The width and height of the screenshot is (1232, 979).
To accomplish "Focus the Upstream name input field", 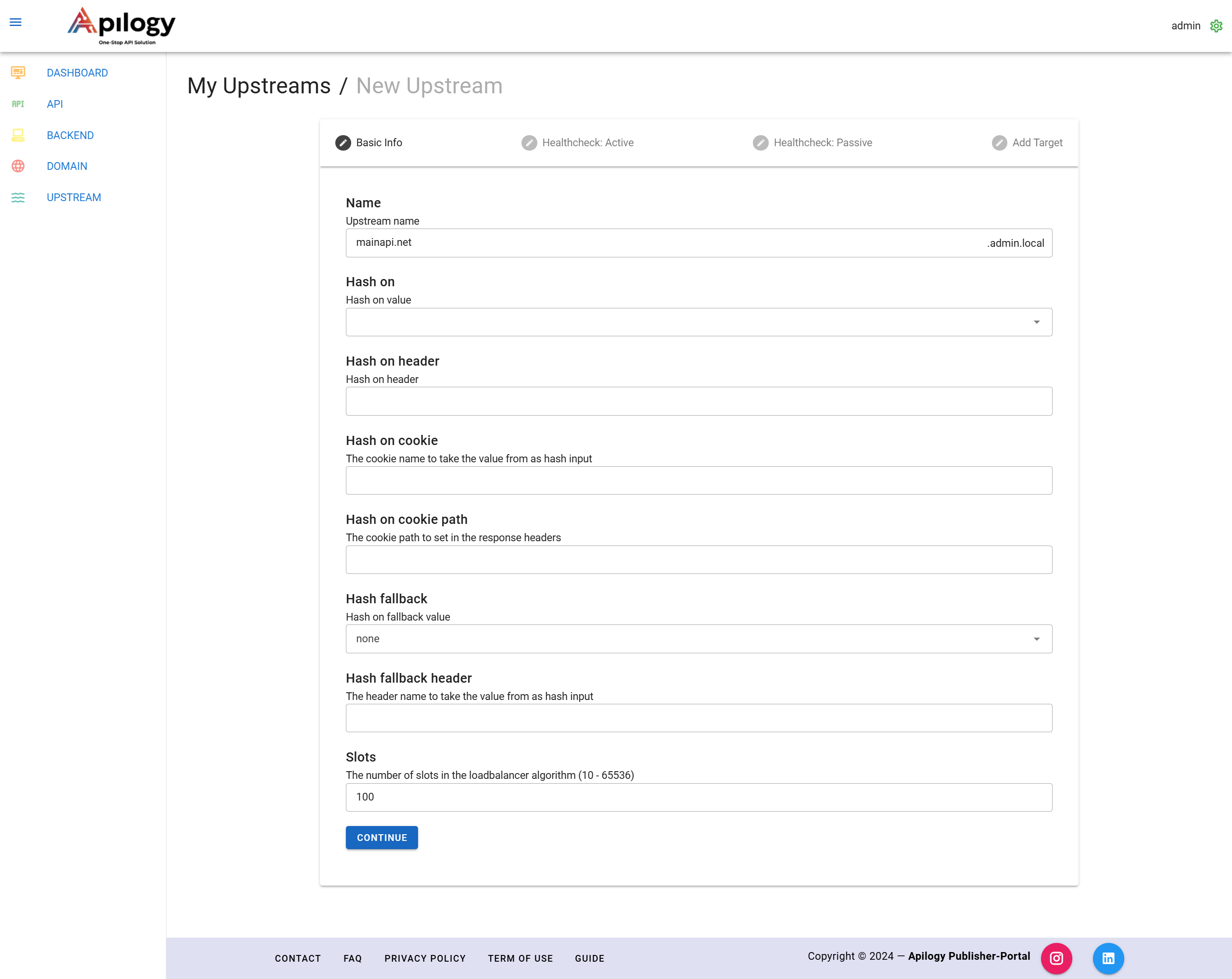I will click(663, 243).
